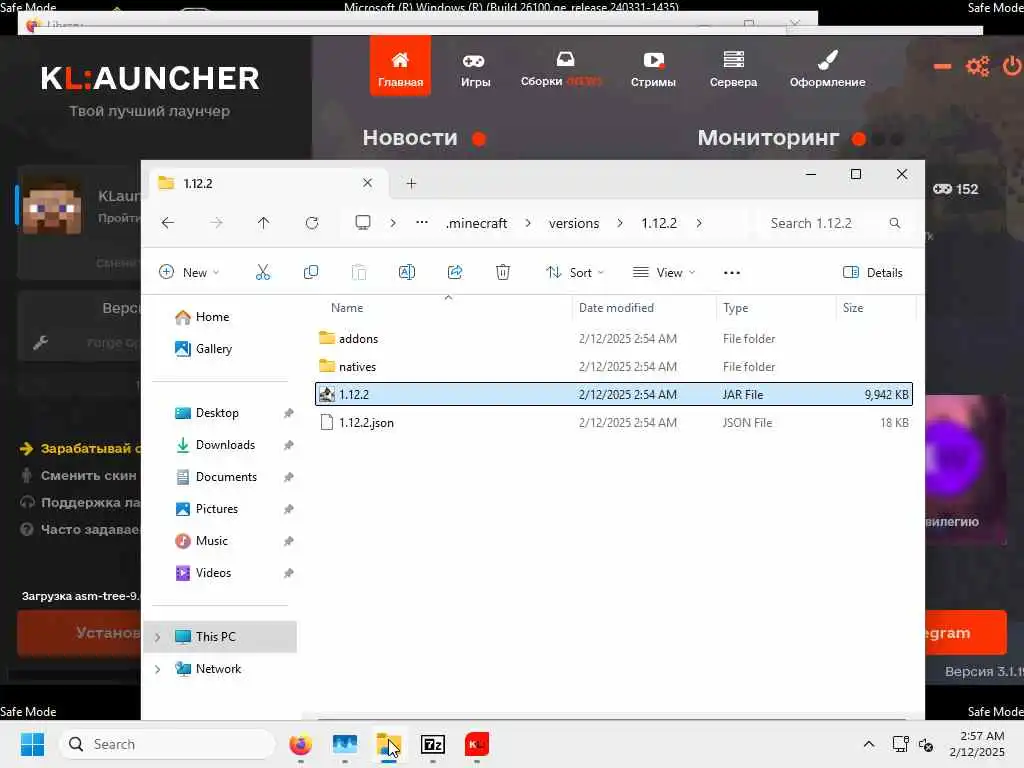The height and width of the screenshot is (768, 1024).
Task: Open Сборки tab in KLauncher
Action: [x=561, y=70]
